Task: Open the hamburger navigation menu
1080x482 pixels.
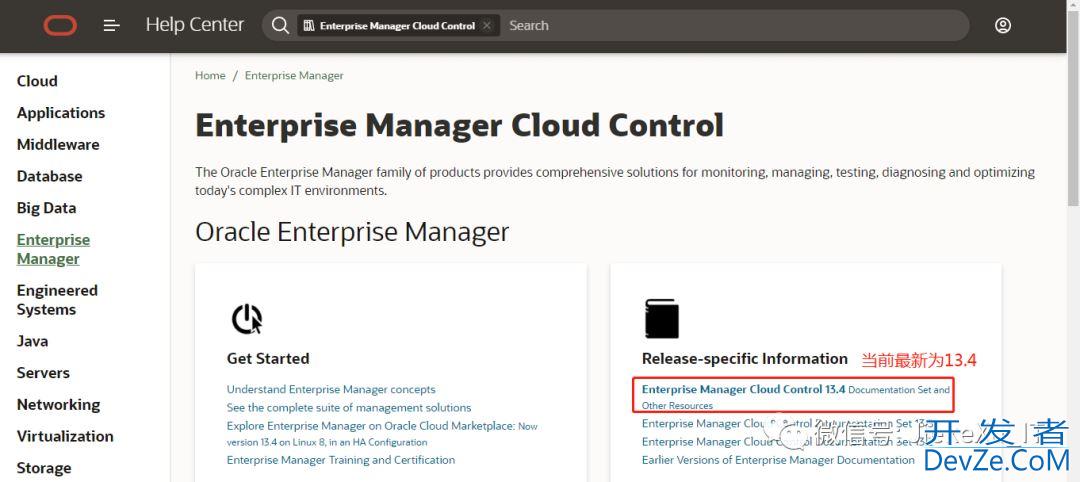Action: point(112,25)
